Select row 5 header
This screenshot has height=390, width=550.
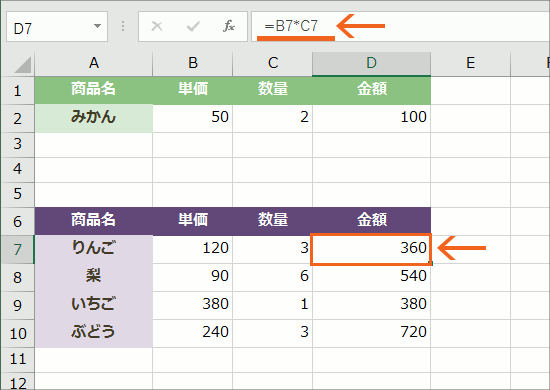[x=18, y=195]
